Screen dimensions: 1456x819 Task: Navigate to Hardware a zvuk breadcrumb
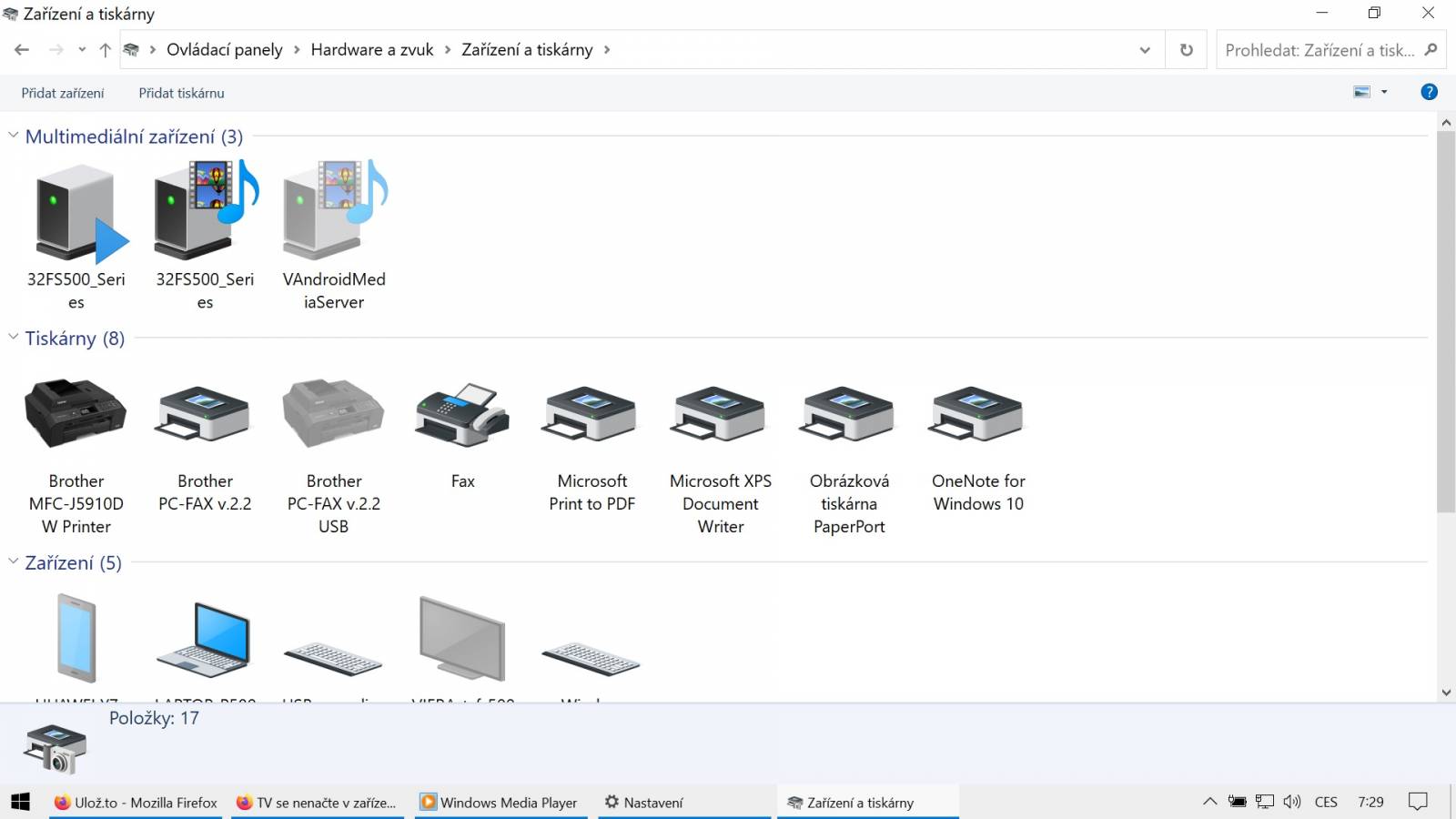point(372,50)
